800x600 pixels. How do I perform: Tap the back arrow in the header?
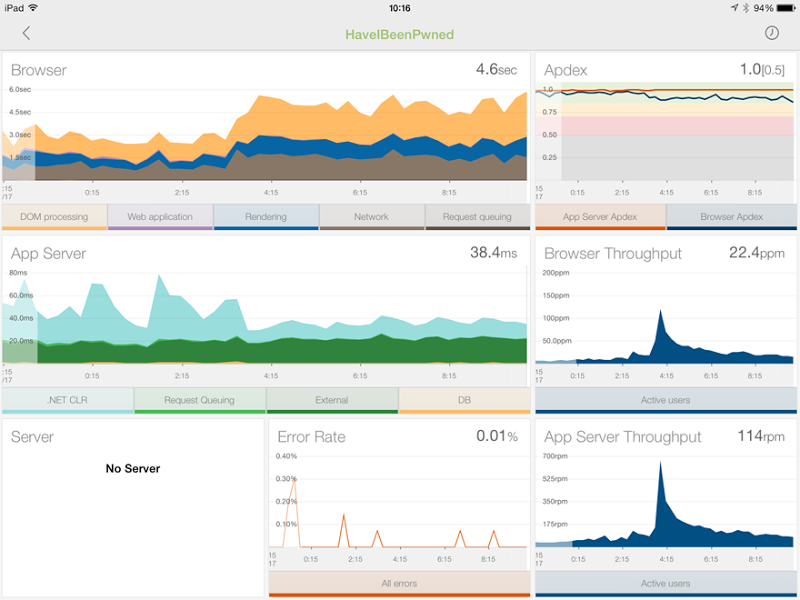(27, 33)
